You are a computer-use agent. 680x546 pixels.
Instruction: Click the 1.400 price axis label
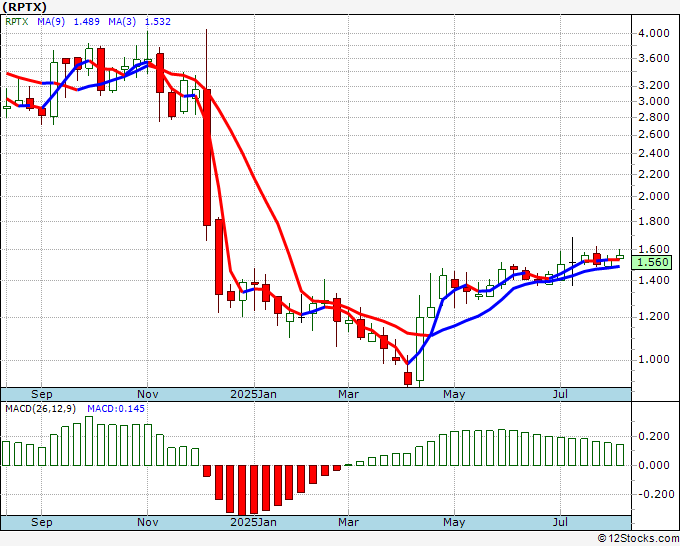coord(654,280)
